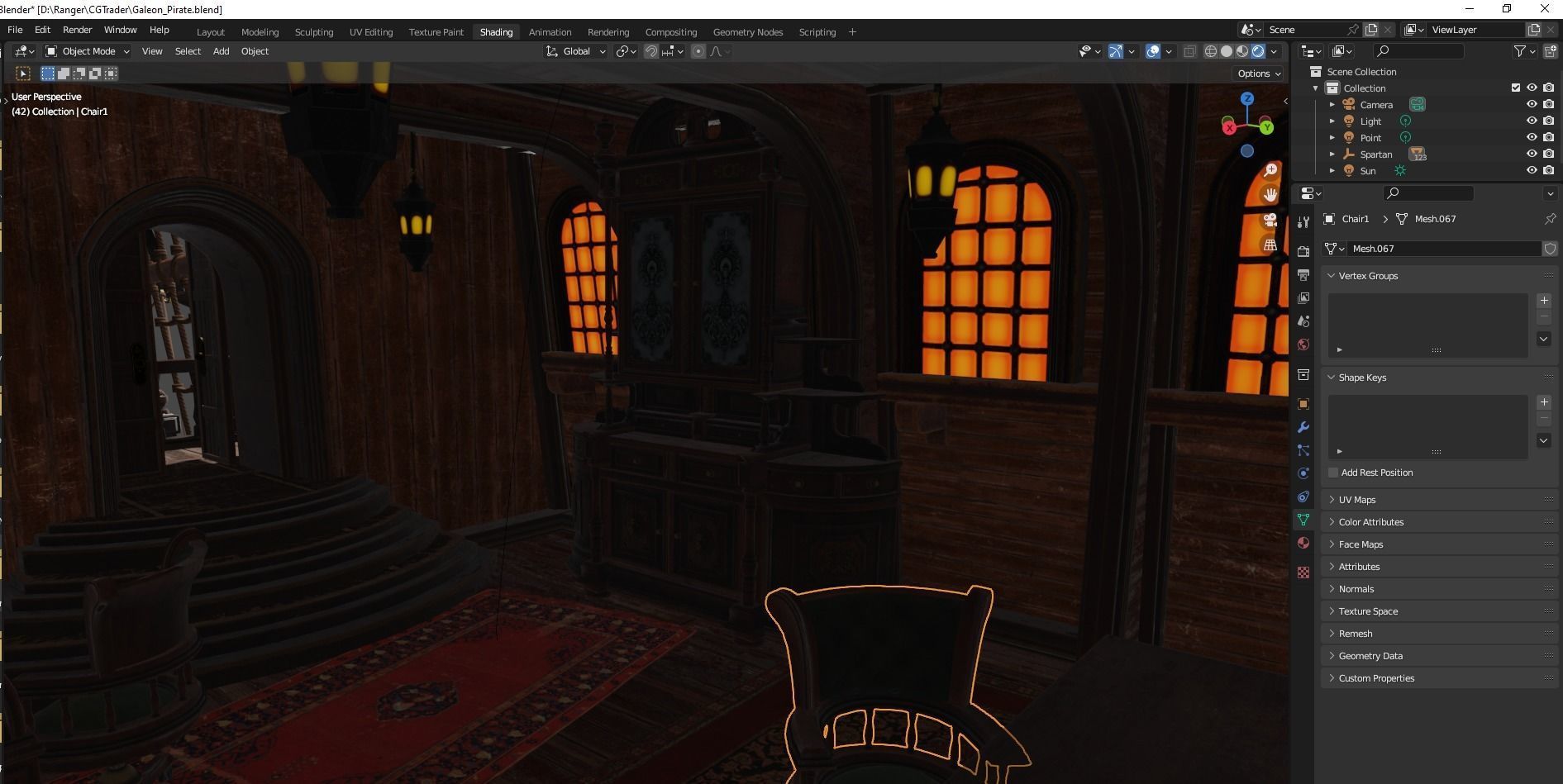Toggle the pin icon in the properties header

pyautogui.click(x=1550, y=219)
